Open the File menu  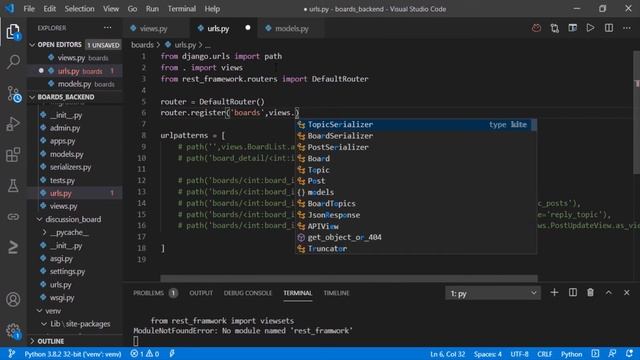tap(29, 9)
